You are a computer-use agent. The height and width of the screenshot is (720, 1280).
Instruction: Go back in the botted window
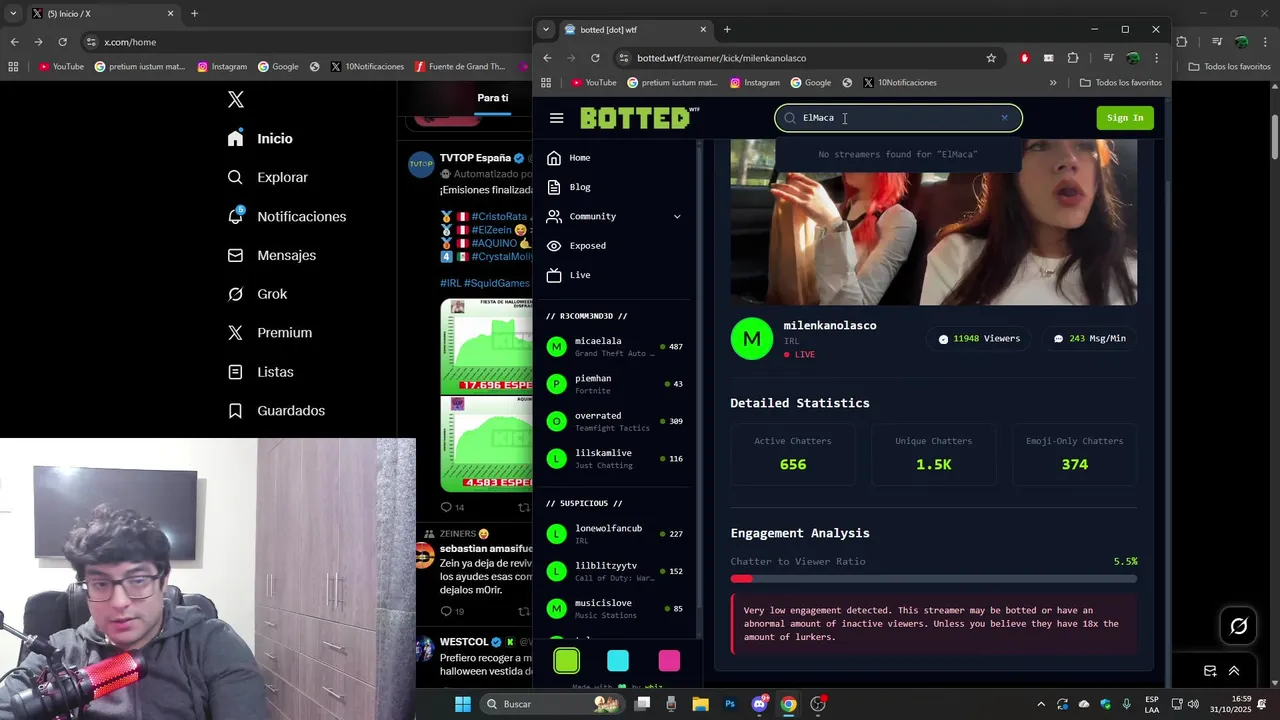tap(547, 58)
